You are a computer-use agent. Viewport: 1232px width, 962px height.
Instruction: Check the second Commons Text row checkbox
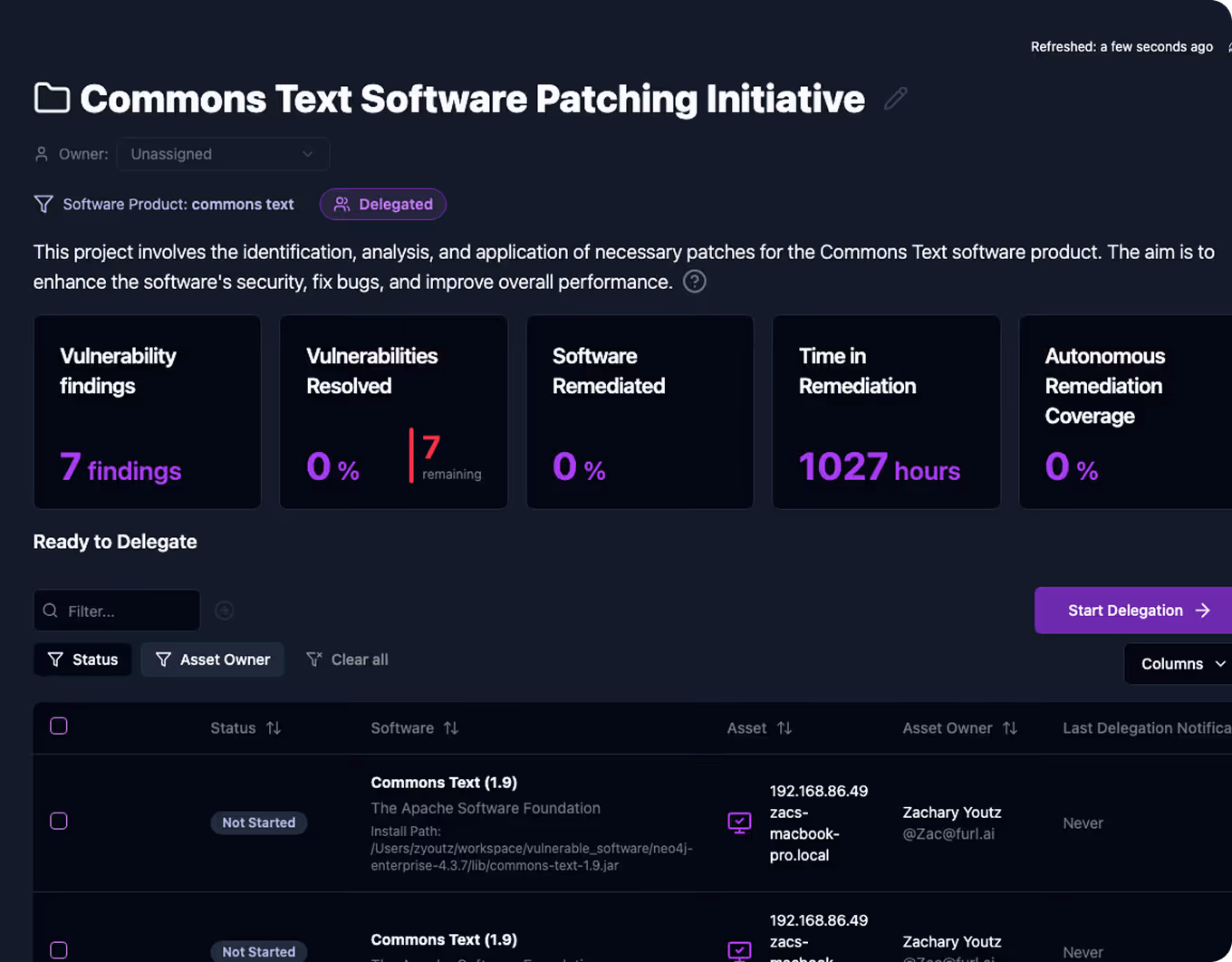tap(59, 950)
